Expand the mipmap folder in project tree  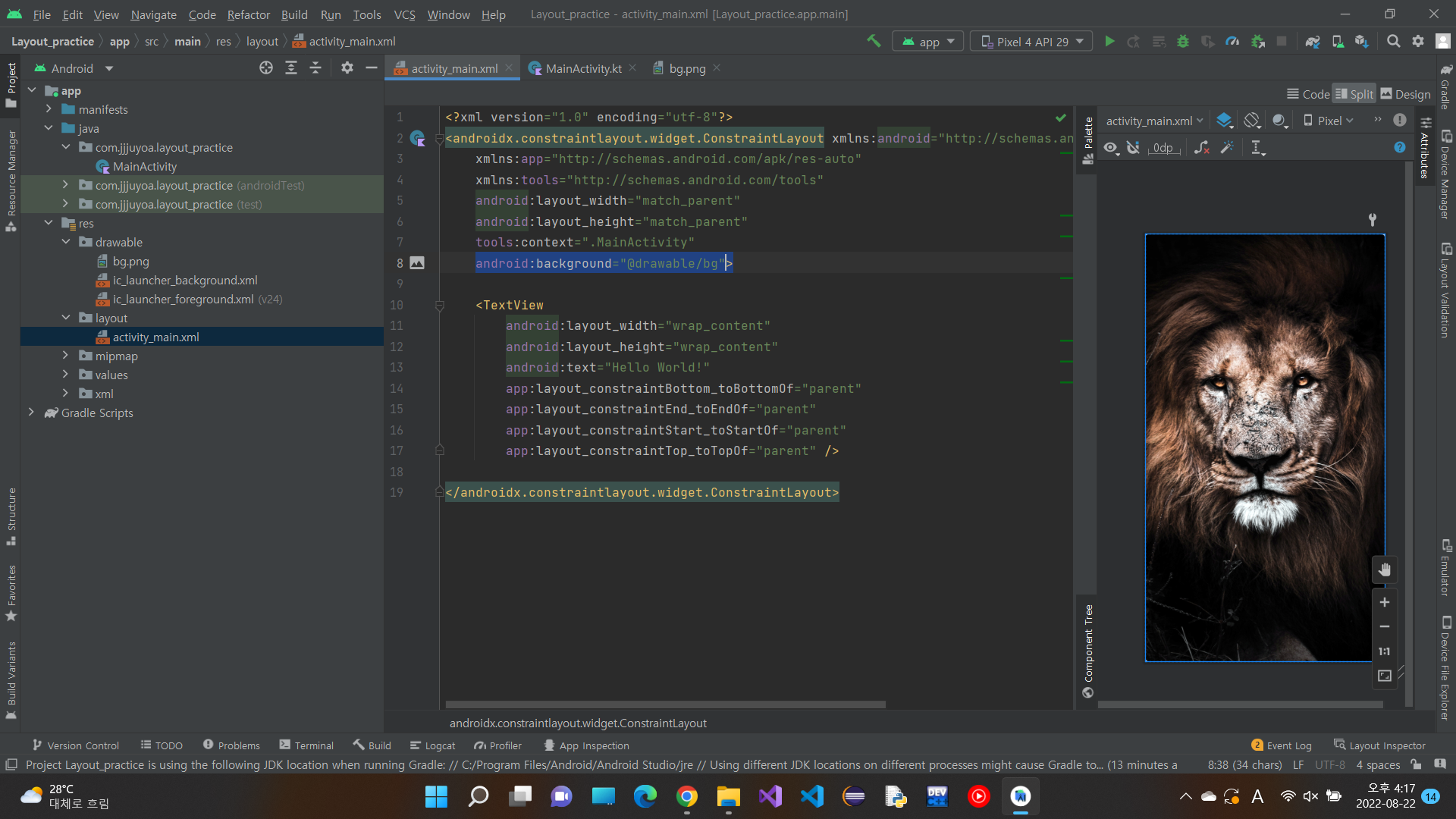tap(65, 356)
